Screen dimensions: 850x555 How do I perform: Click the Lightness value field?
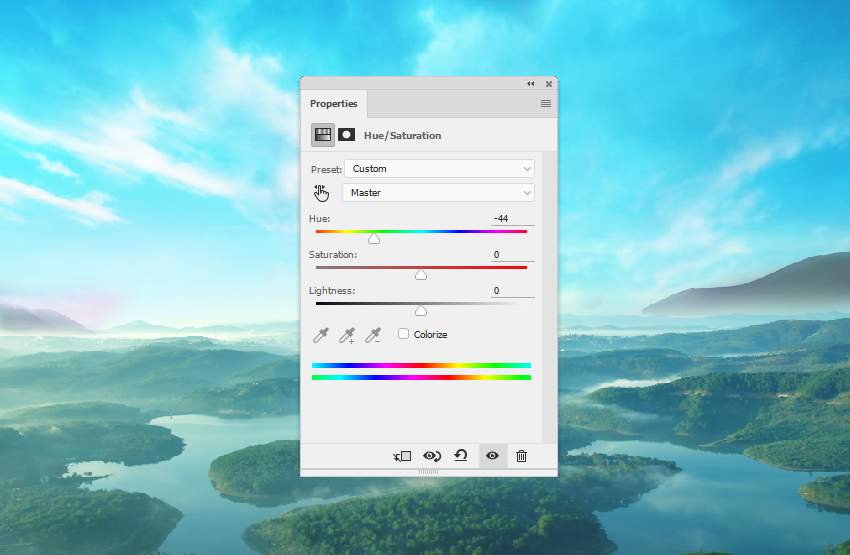click(x=512, y=291)
